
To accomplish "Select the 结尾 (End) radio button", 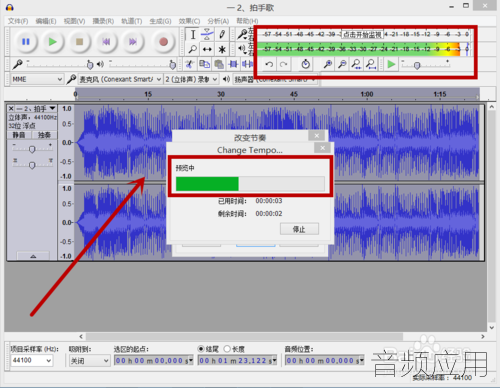I will click(x=201, y=349).
